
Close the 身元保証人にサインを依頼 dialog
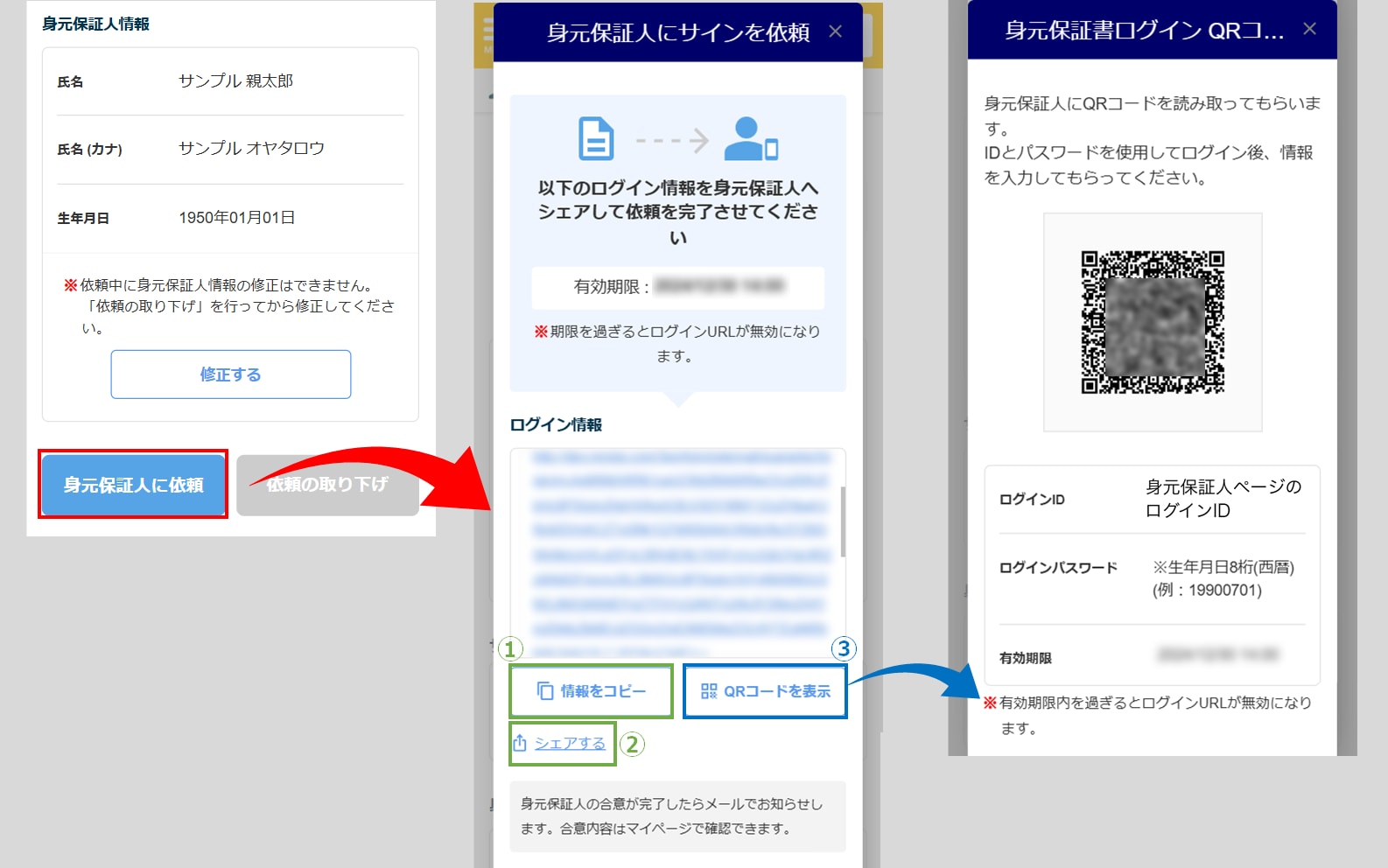[835, 31]
